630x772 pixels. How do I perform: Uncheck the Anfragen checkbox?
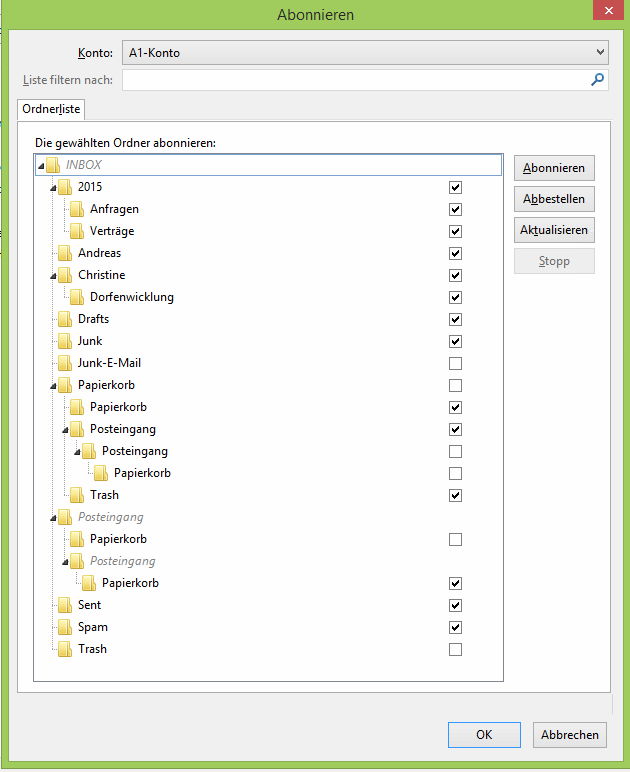tap(455, 210)
